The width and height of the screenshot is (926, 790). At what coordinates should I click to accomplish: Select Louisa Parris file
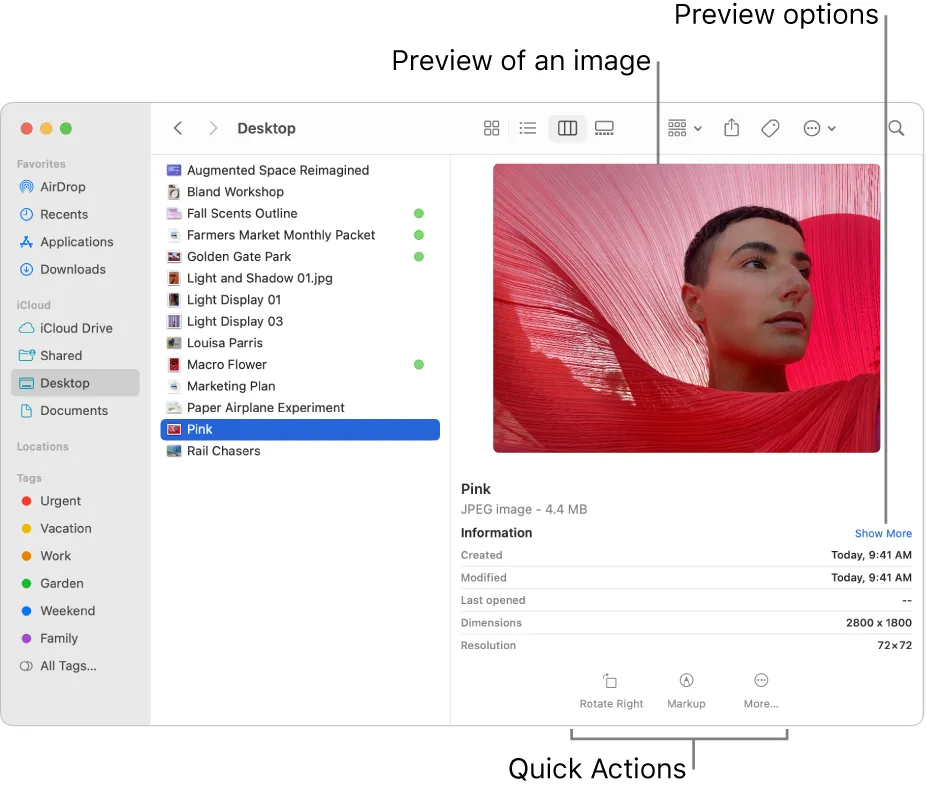click(x=300, y=343)
